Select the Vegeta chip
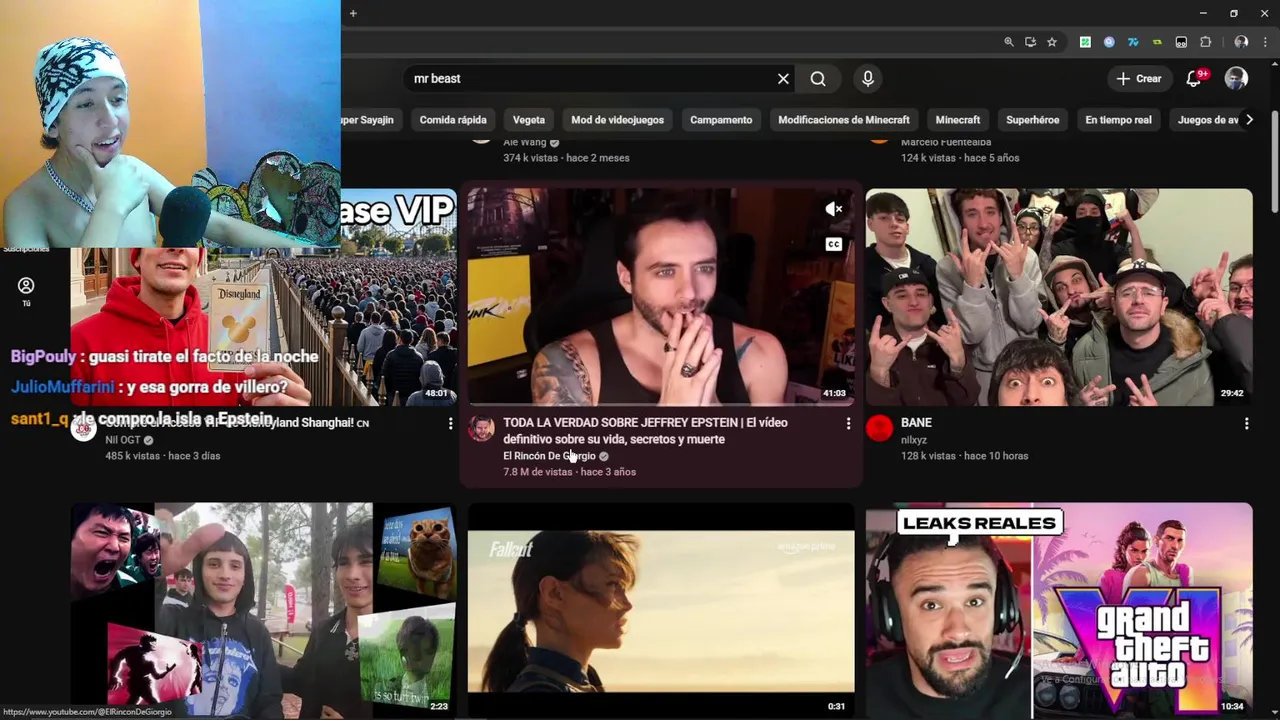The image size is (1280, 720). [529, 120]
